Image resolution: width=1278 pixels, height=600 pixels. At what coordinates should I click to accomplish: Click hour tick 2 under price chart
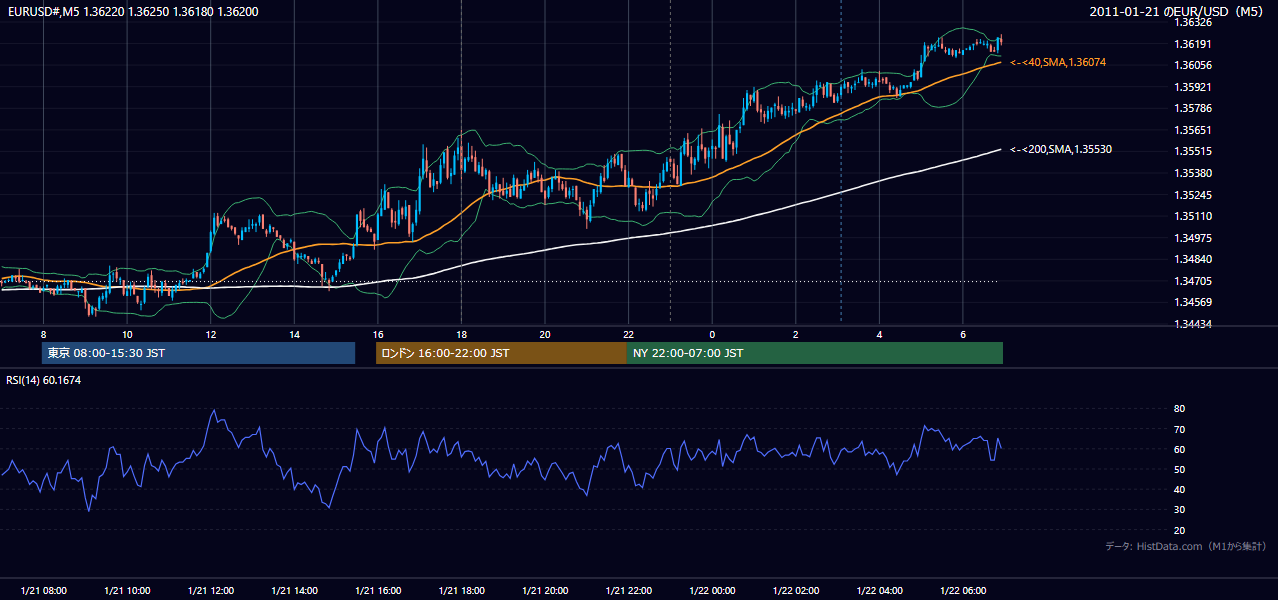click(x=796, y=334)
